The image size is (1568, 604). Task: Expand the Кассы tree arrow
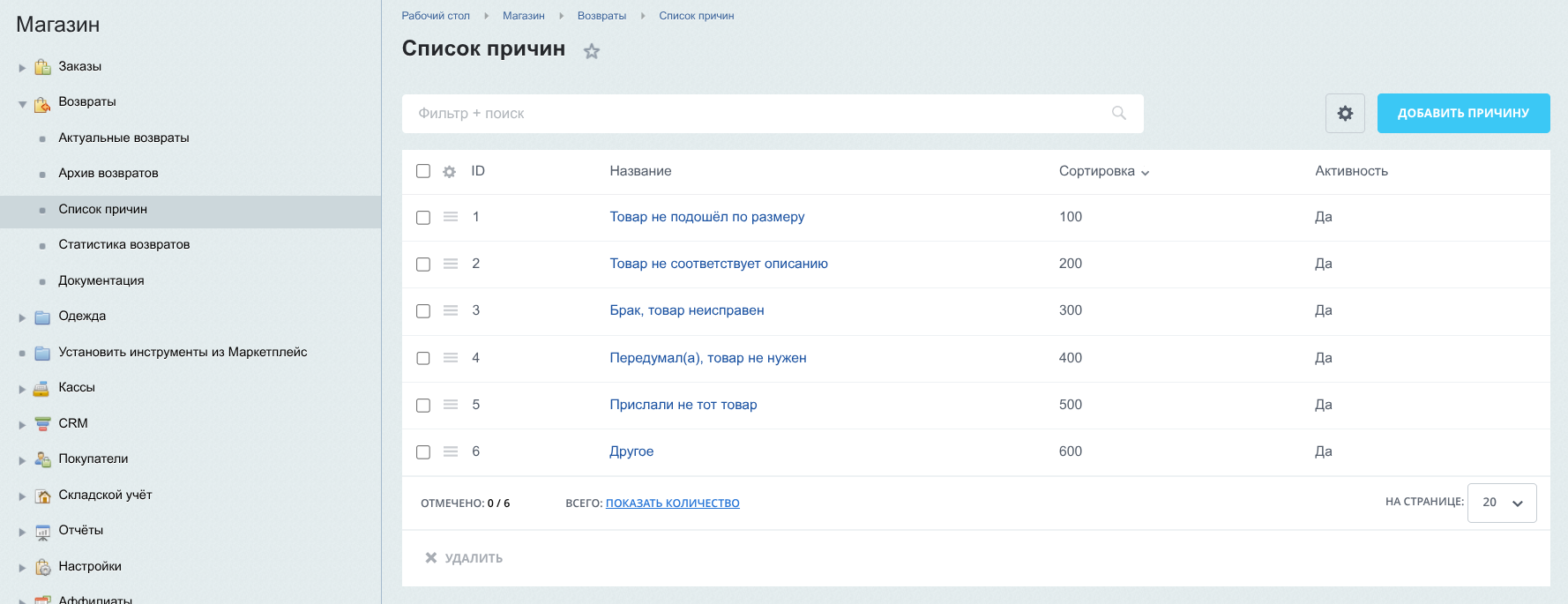(22, 389)
